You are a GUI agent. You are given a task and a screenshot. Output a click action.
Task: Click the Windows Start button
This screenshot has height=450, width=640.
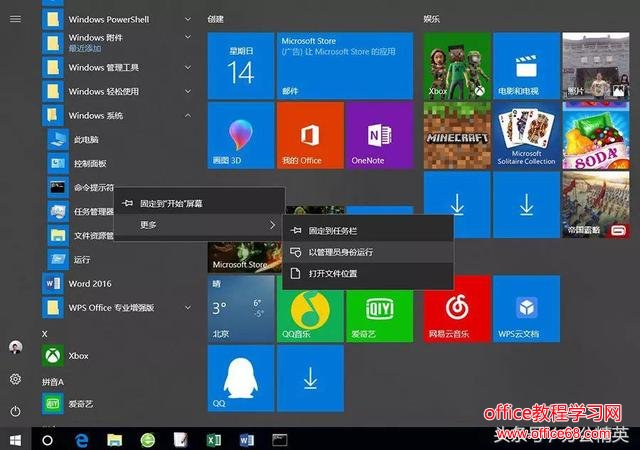coord(16,440)
